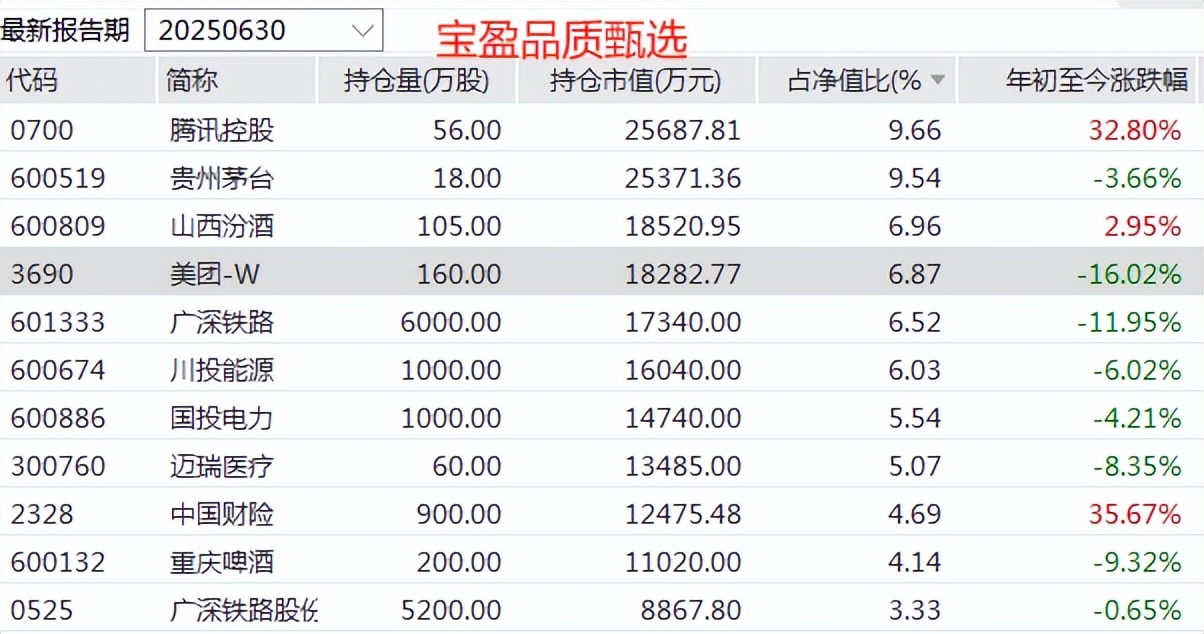1204x634 pixels.
Task: Select the 广深铁路股份 name cell for 0525
Action: point(244,610)
